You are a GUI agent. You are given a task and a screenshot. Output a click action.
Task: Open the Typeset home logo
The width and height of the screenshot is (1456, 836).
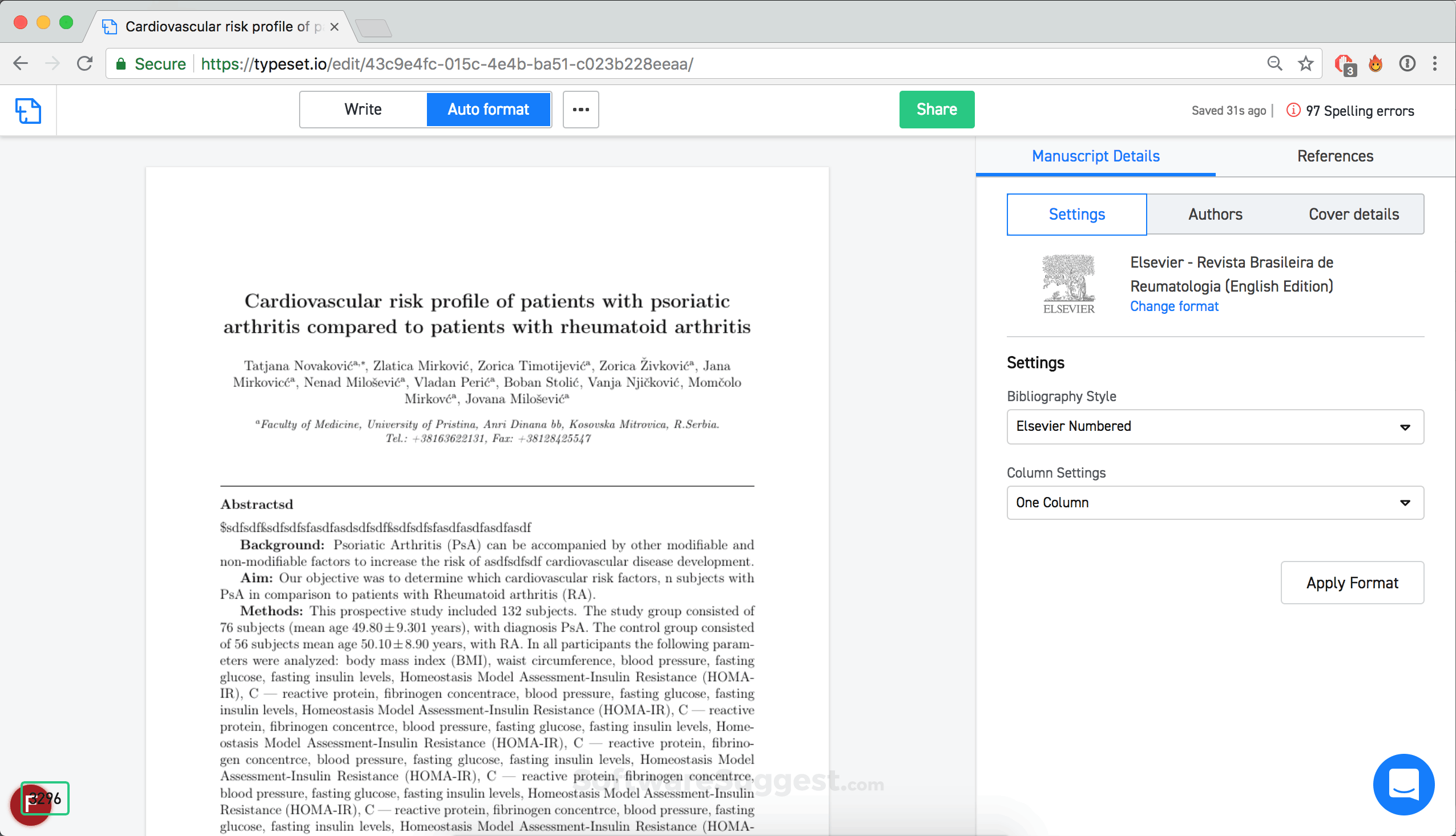point(28,110)
